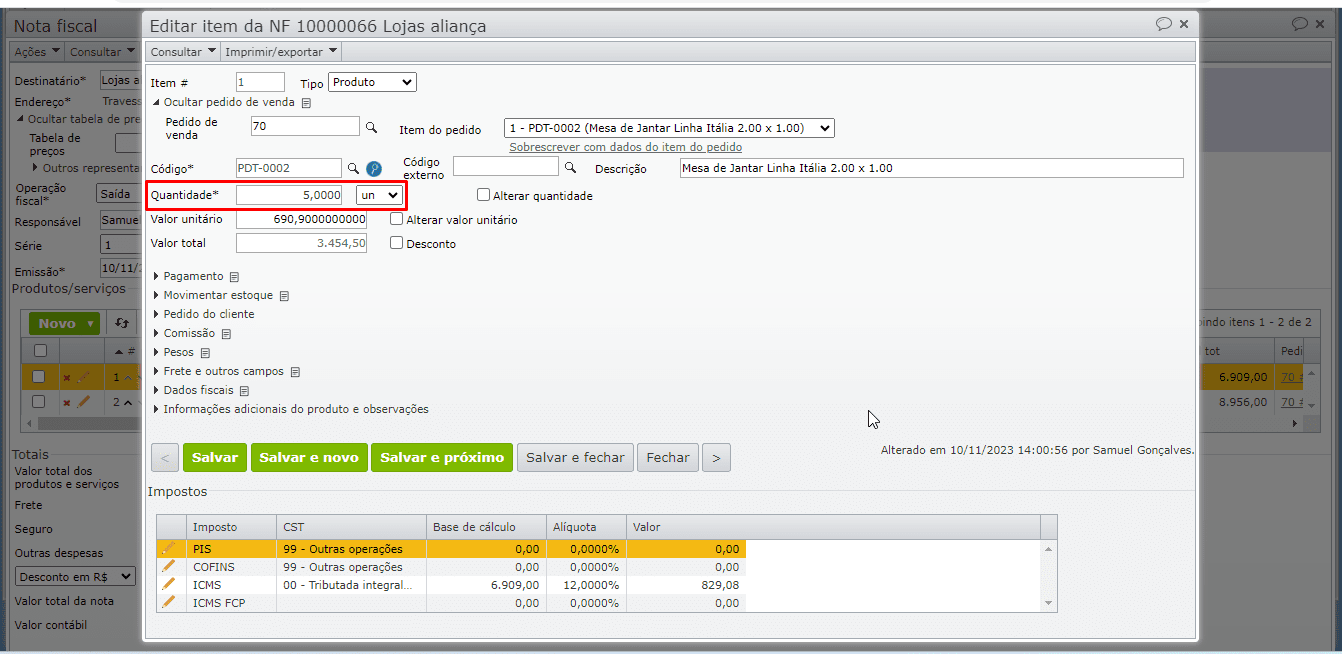Click Impostos table scrollbar down arrow
The width and height of the screenshot is (1342, 654).
coord(1049,603)
